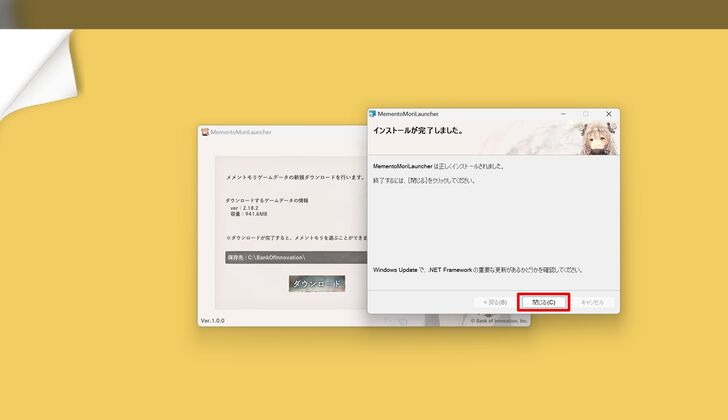The width and height of the screenshot is (728, 420).
Task: Click the greyed 戻る(B) back button
Action: coord(495,302)
